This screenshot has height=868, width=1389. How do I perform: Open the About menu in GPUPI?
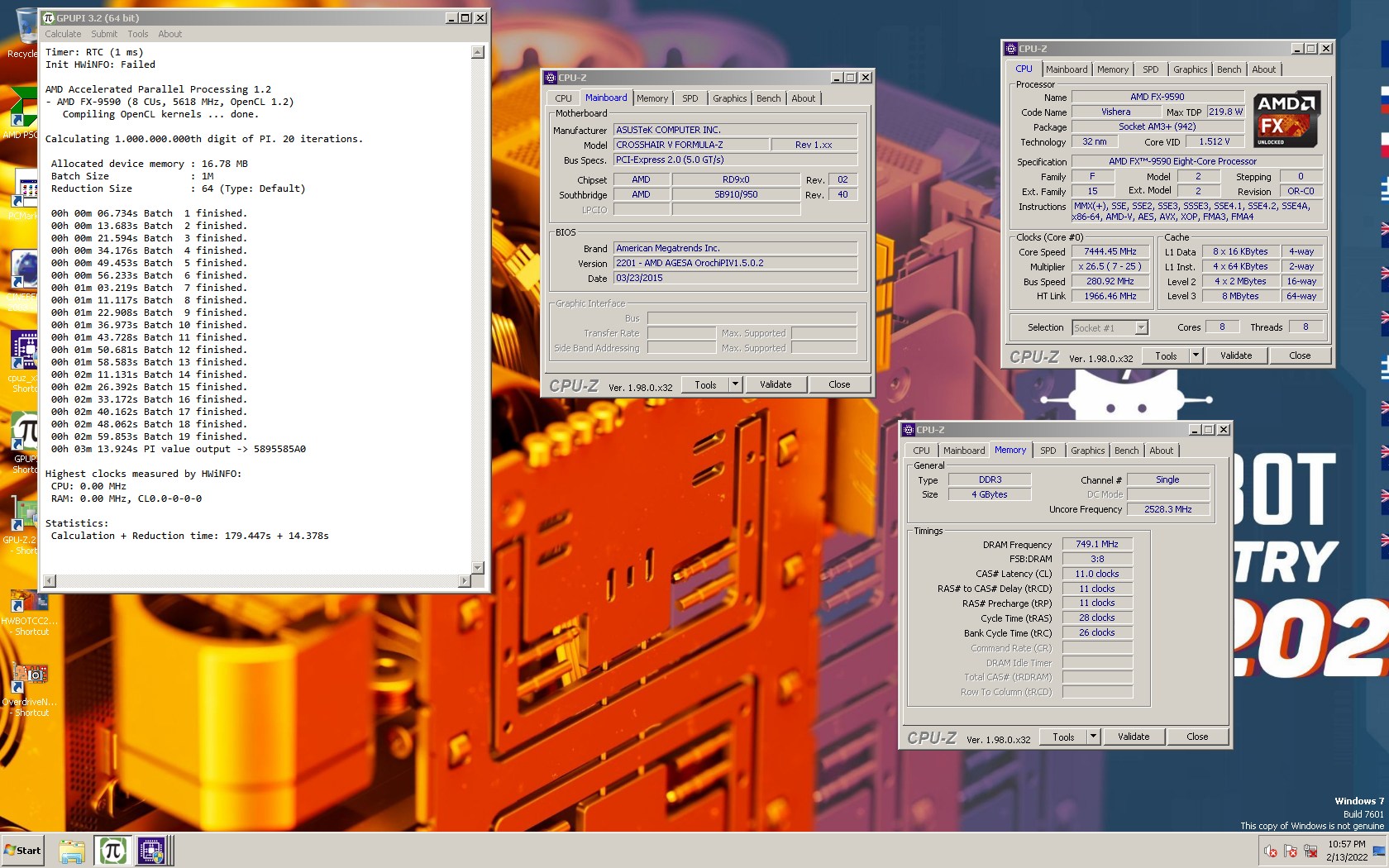(170, 34)
